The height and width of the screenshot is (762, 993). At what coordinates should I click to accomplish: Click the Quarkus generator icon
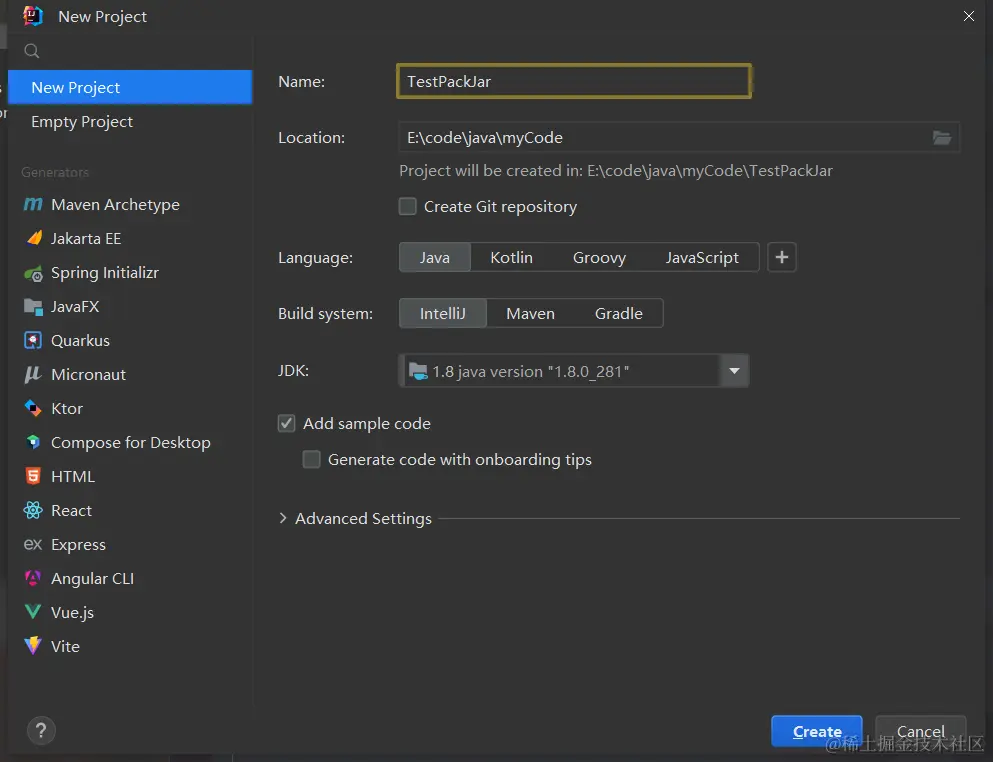[33, 341]
